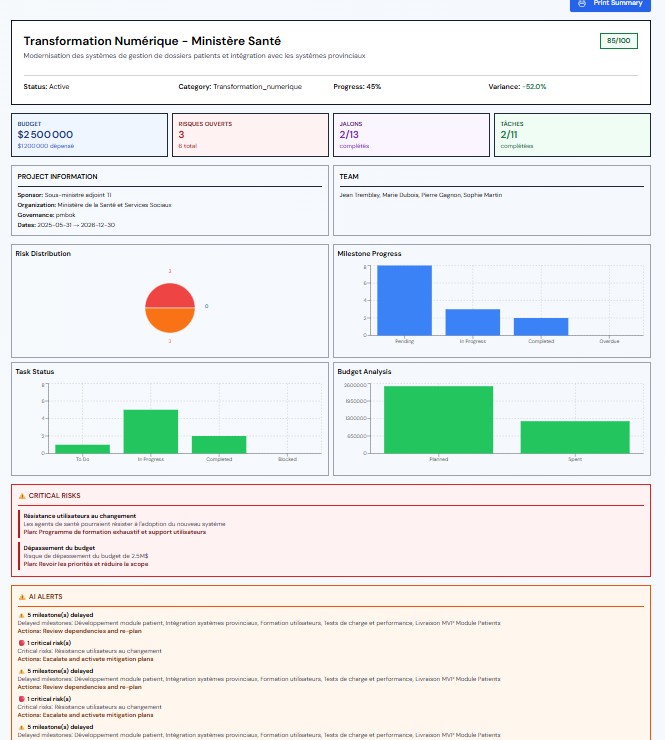Click the Risk Distribution chart title
The height and width of the screenshot is (740, 665).
pyautogui.click(x=43, y=253)
